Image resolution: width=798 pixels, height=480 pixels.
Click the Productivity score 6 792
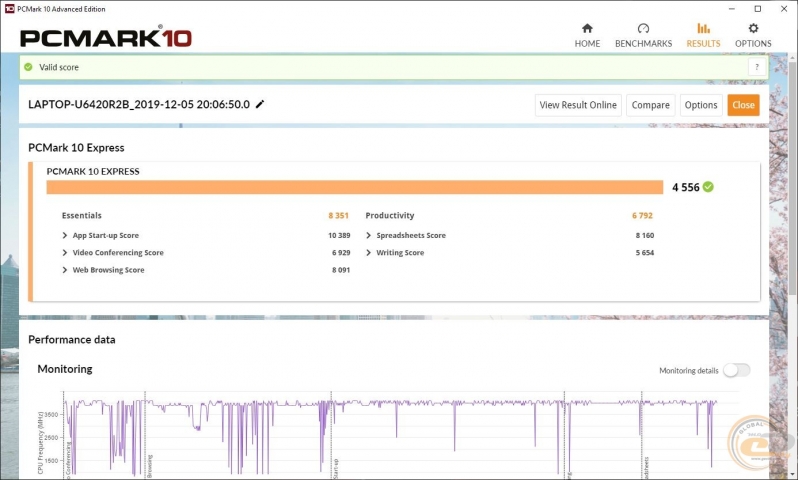pyautogui.click(x=642, y=215)
